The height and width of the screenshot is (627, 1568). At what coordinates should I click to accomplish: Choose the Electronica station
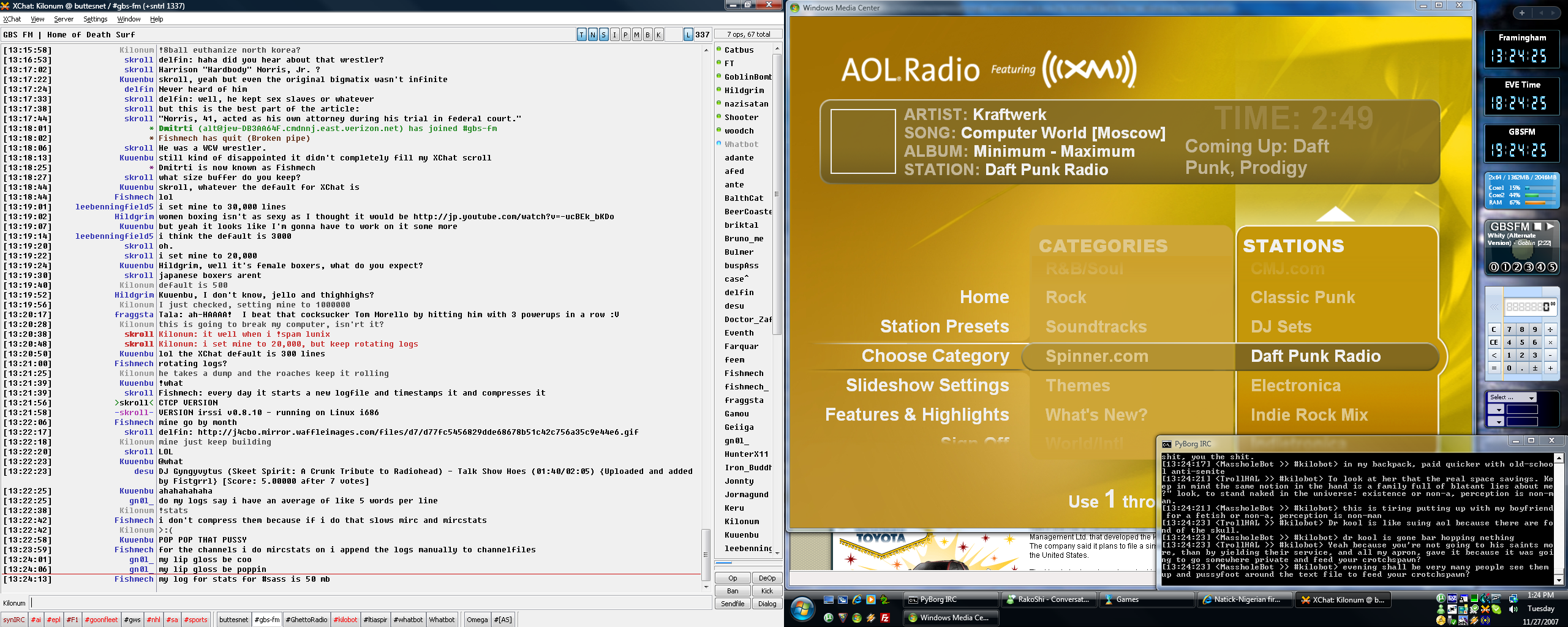click(x=1295, y=386)
